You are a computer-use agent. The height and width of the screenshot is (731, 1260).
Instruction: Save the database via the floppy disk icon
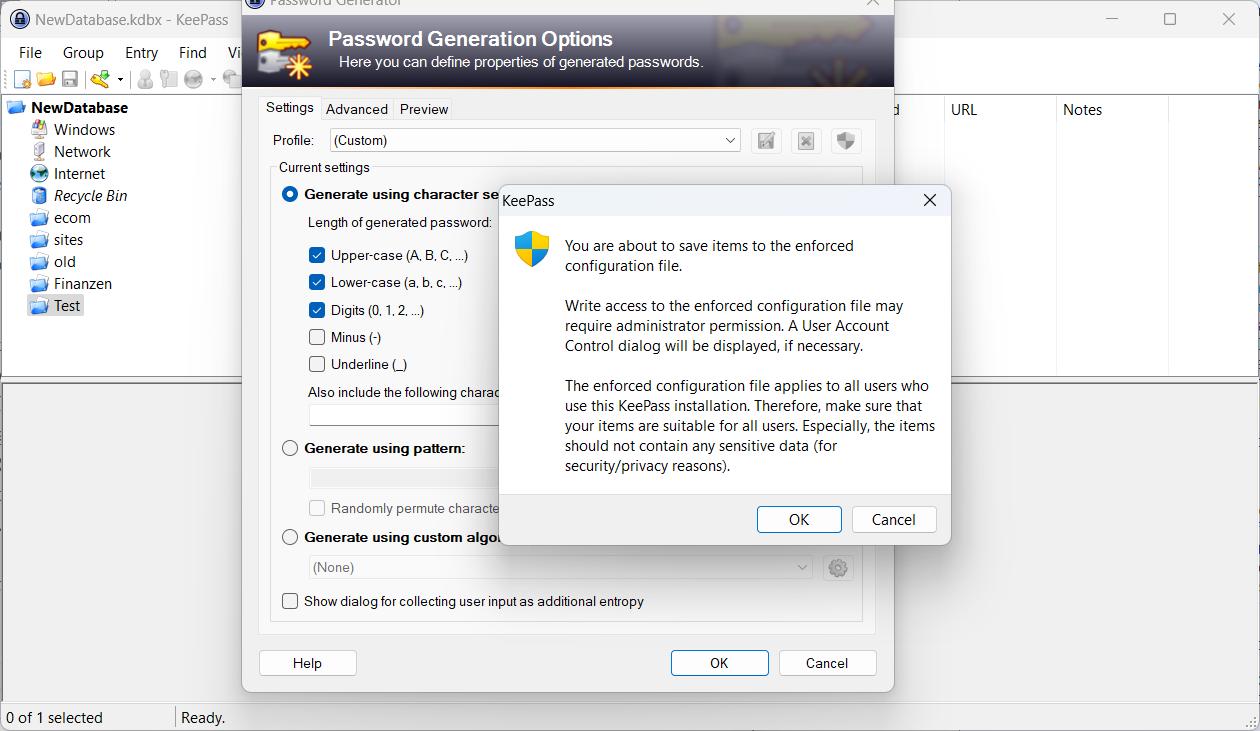click(x=70, y=78)
